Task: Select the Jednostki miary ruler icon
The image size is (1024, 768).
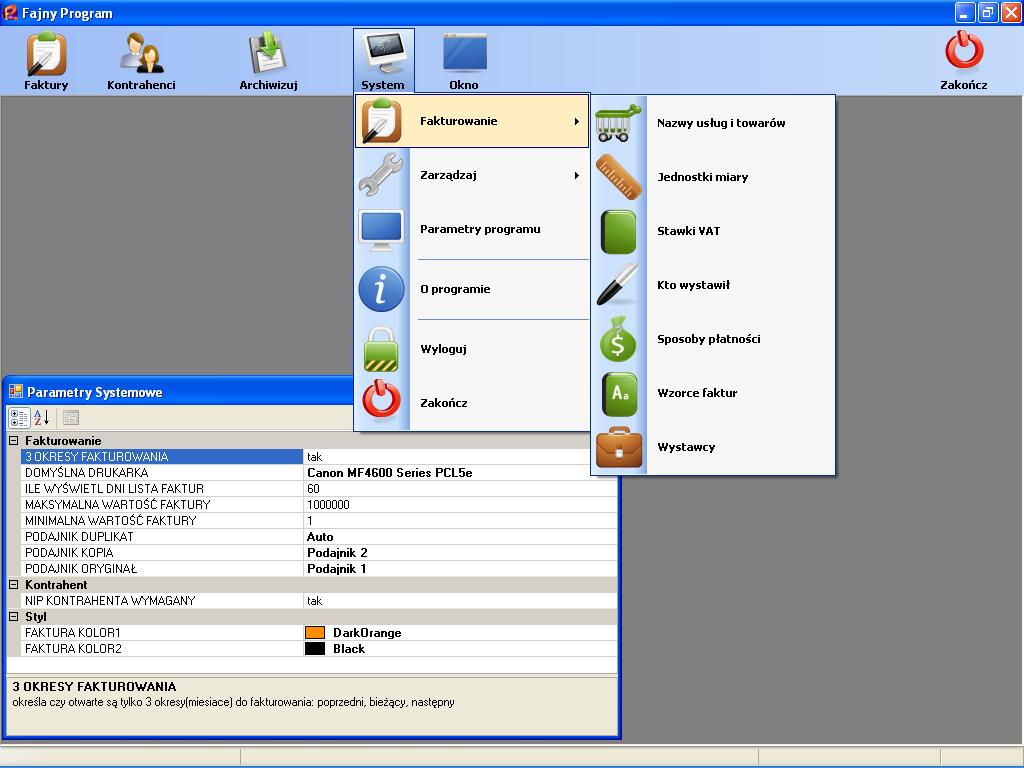Action: [619, 177]
